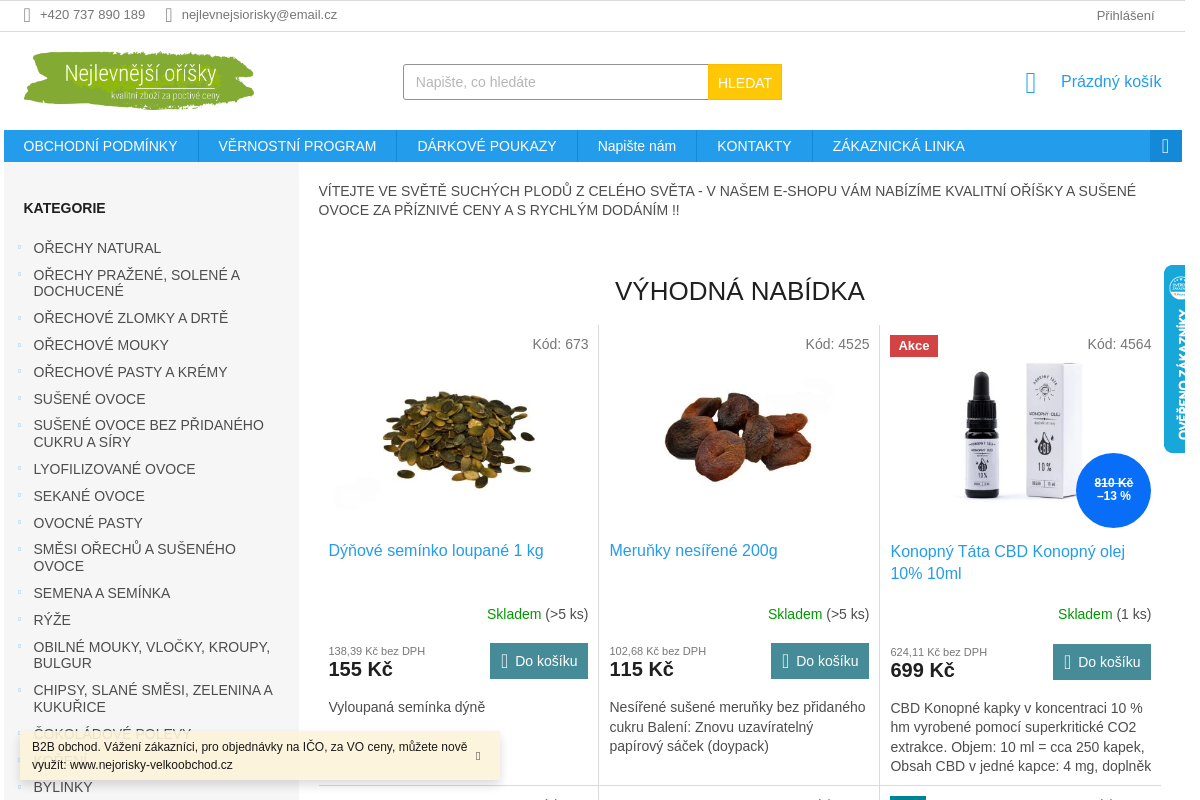
Task: Focus the search input field
Action: pyautogui.click(x=556, y=82)
